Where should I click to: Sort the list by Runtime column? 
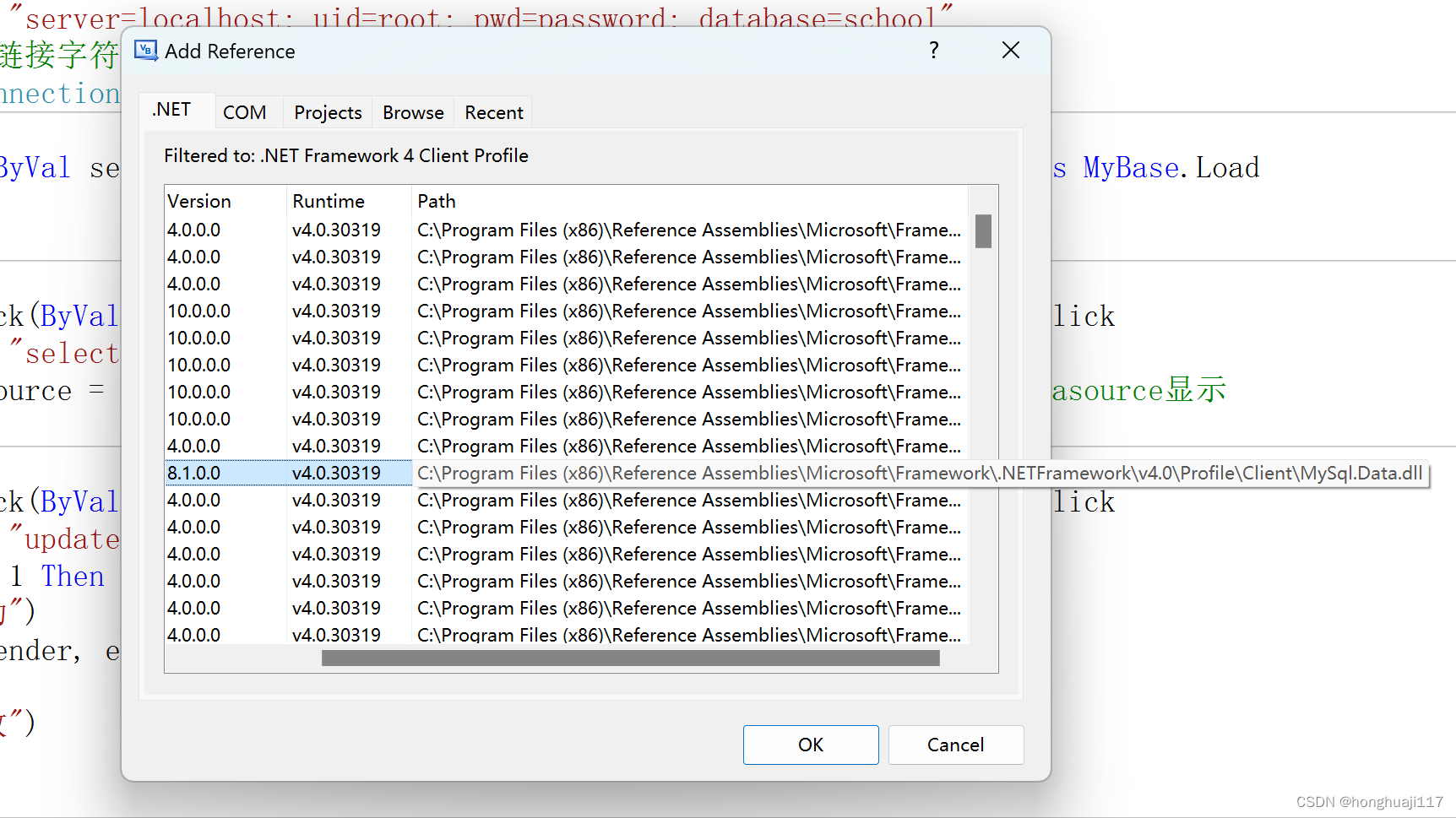point(328,201)
